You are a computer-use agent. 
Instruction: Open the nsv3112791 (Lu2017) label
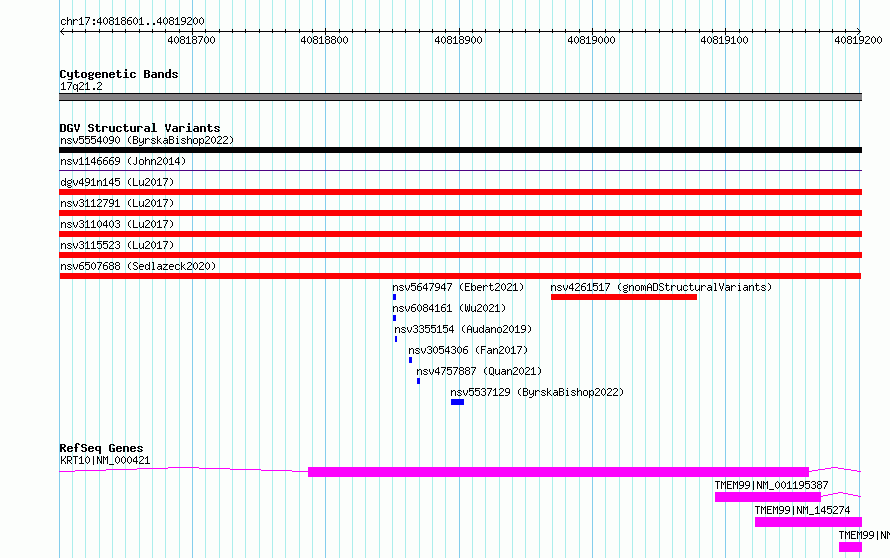coord(117,203)
